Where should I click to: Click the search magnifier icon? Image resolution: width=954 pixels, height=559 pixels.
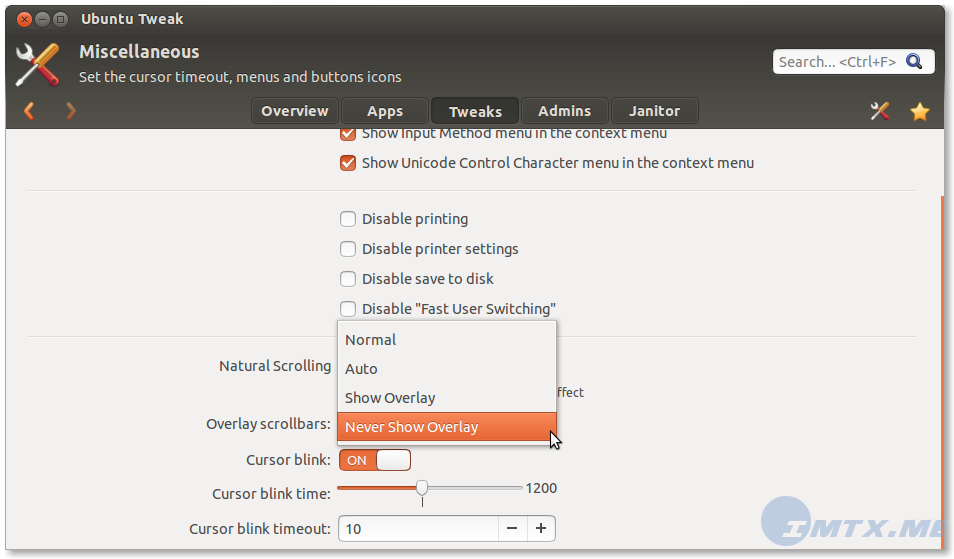[x=914, y=61]
